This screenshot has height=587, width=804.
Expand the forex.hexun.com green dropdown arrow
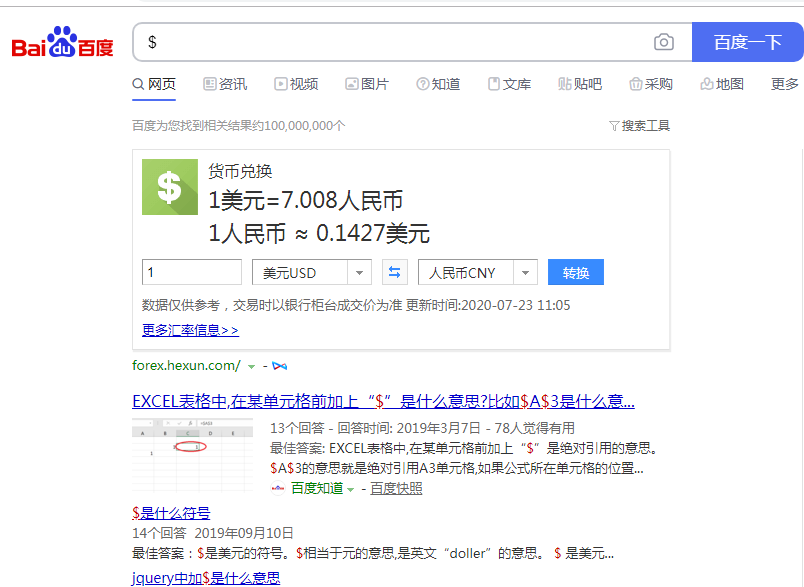click(x=251, y=367)
